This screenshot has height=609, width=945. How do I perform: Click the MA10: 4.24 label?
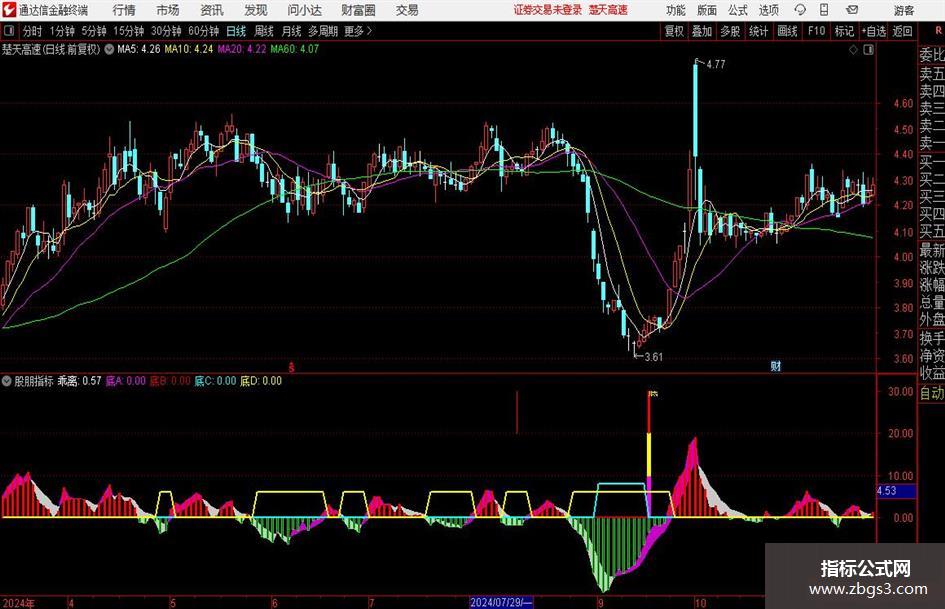[189, 49]
